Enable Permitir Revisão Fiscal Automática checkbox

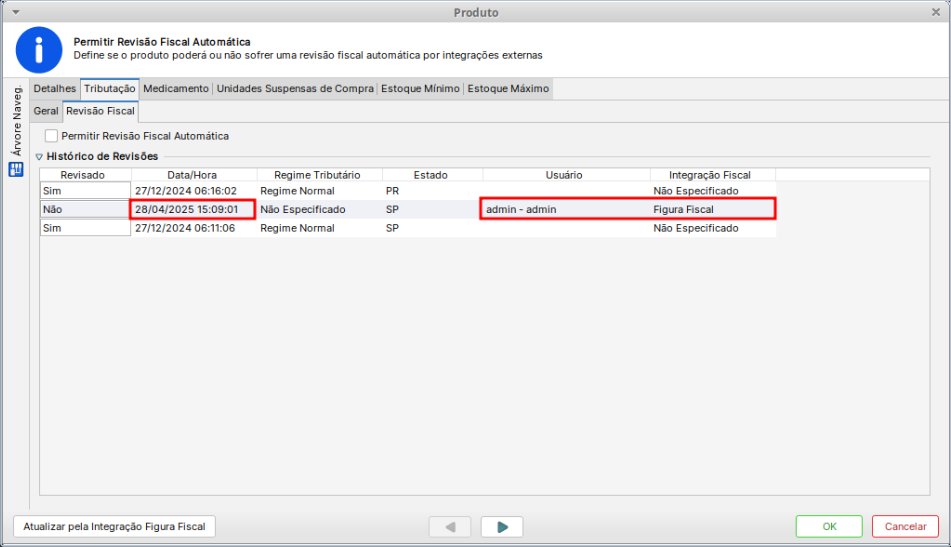click(x=51, y=136)
